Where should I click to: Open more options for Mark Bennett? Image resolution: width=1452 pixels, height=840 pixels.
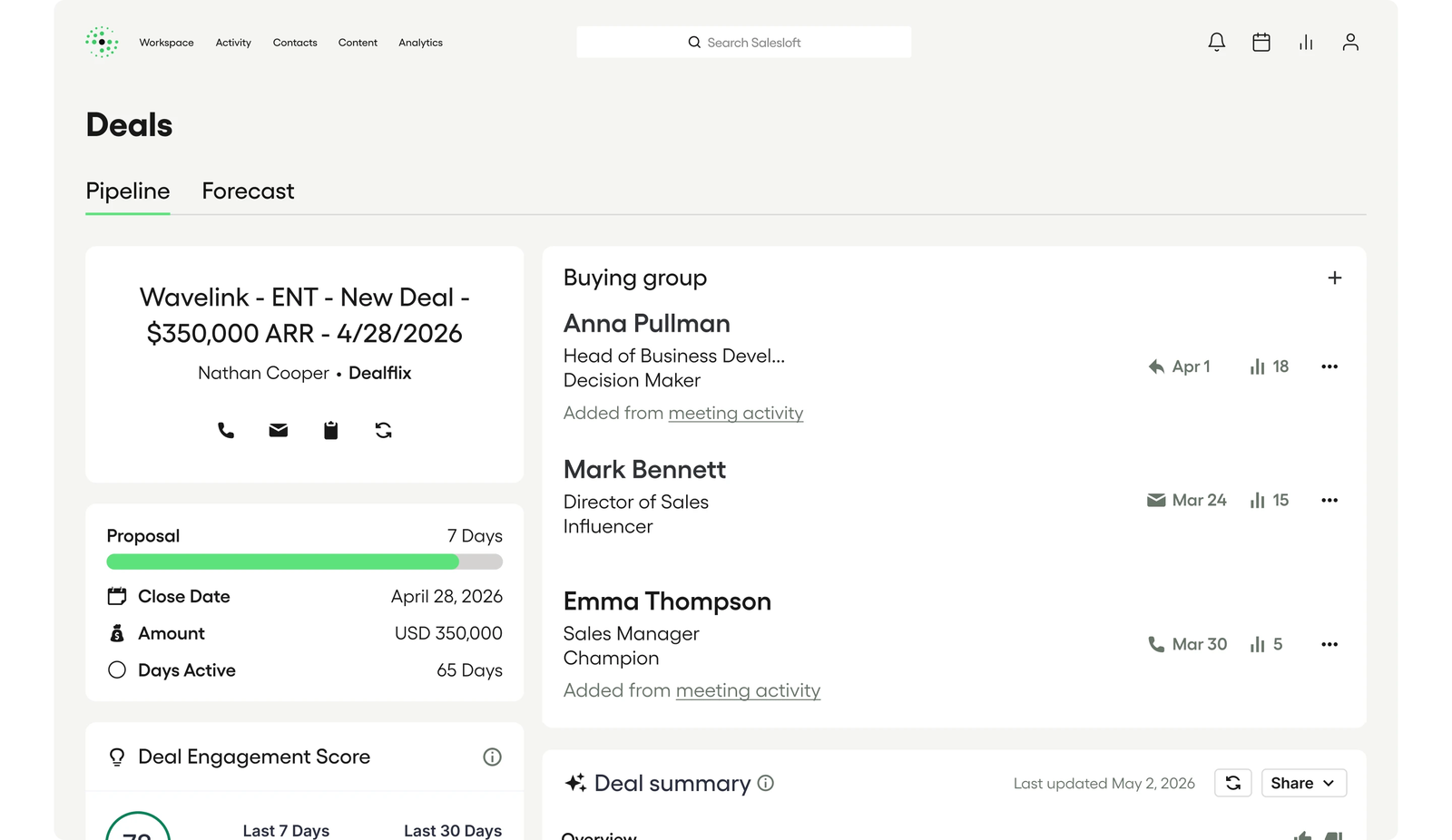(1329, 500)
